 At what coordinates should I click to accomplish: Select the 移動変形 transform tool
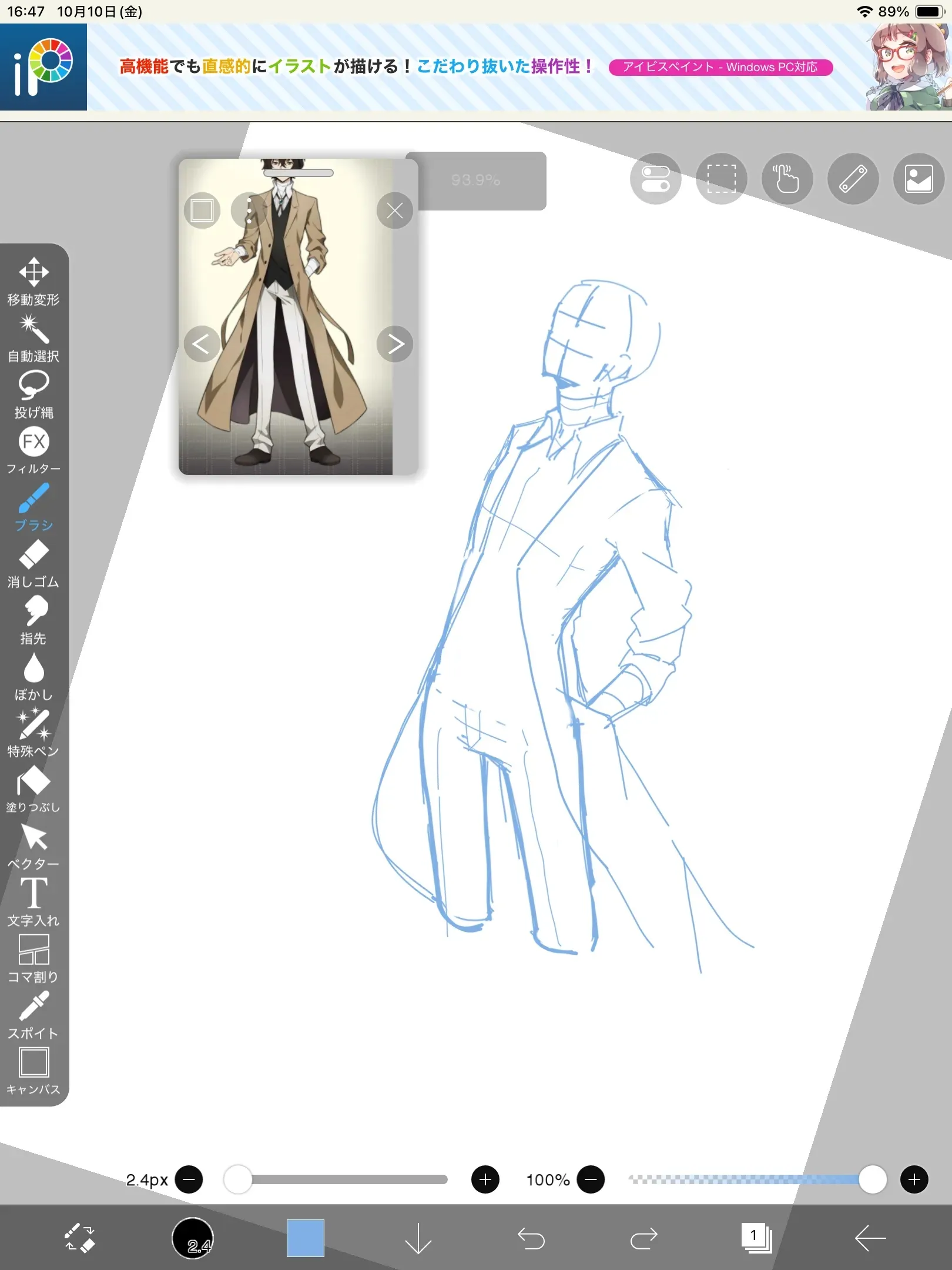click(33, 282)
